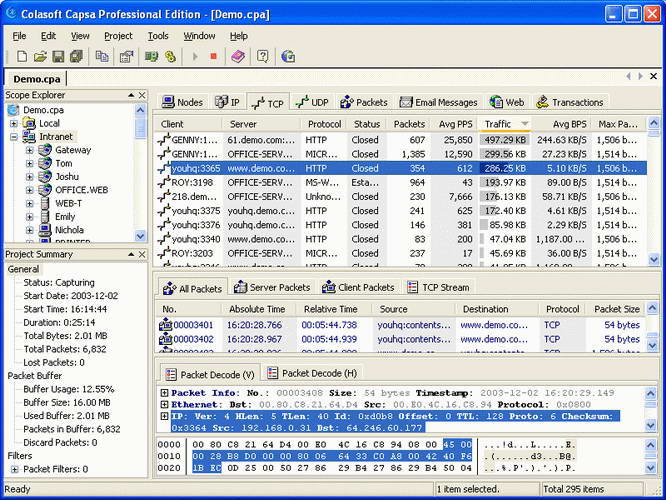Screen dimensions: 666x500
Task: Stop capture with the red square icon
Action: click(214, 56)
